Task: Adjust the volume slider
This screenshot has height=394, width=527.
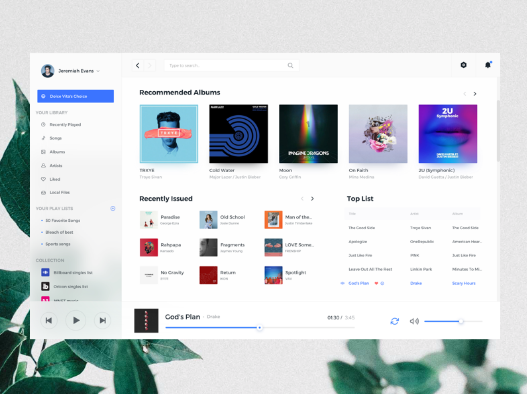Action: tap(453, 321)
